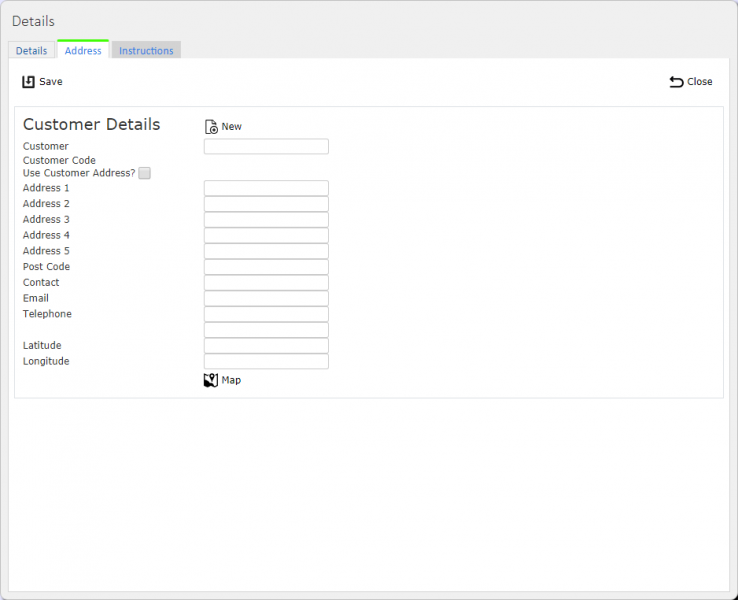Viewport: 738px width, 600px height.
Task: Focus the Email input field
Action: point(266,298)
